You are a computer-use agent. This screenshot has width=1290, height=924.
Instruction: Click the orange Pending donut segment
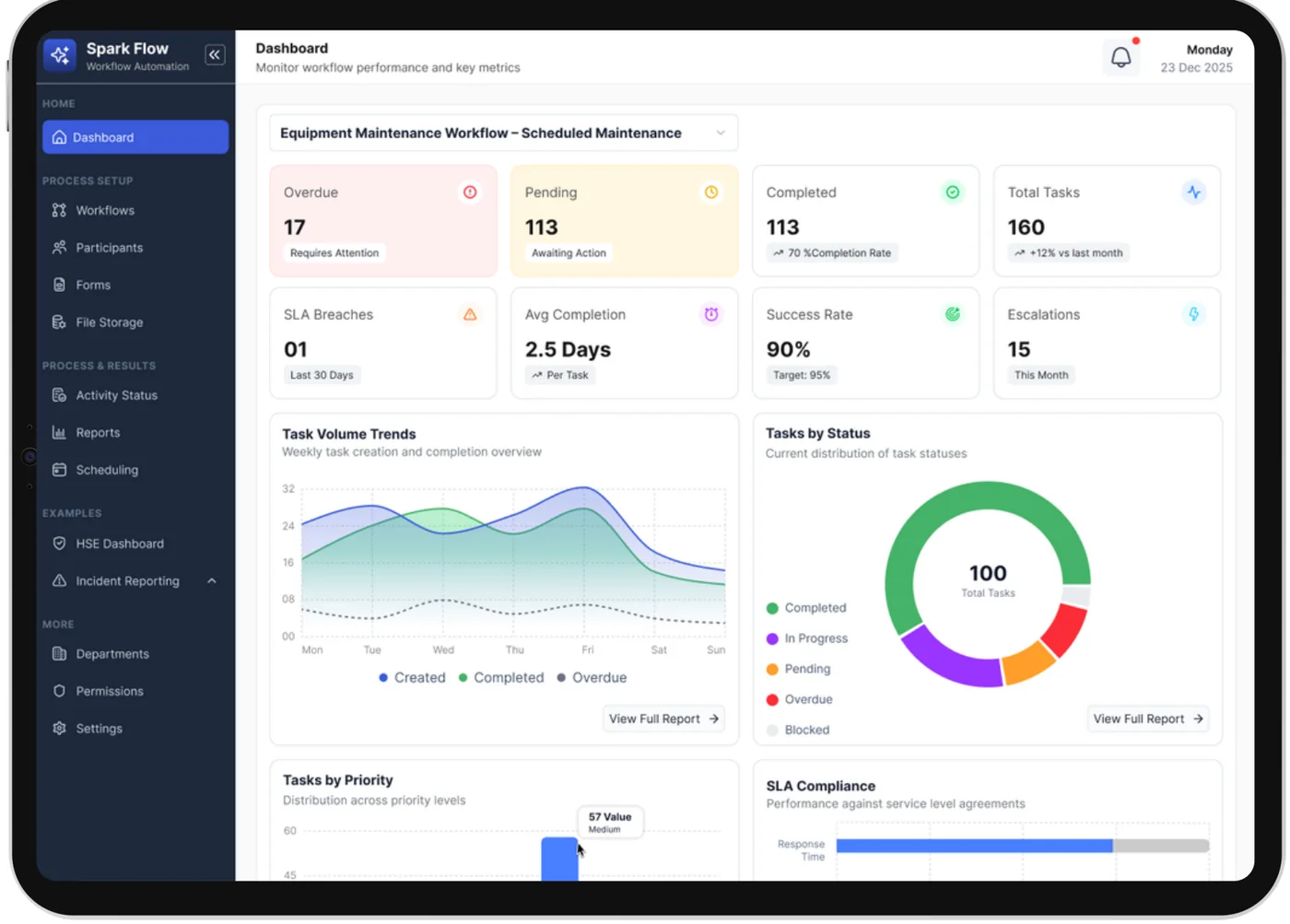pos(1028,663)
